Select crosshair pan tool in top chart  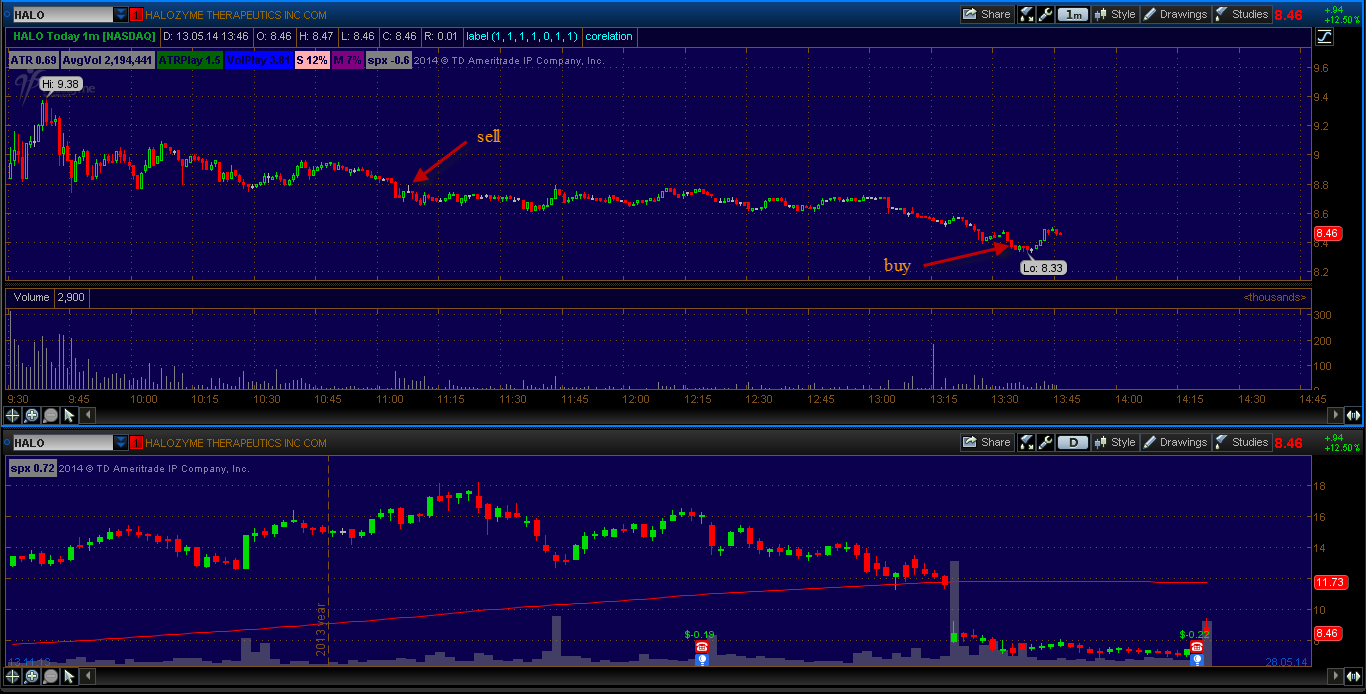pyautogui.click(x=13, y=415)
